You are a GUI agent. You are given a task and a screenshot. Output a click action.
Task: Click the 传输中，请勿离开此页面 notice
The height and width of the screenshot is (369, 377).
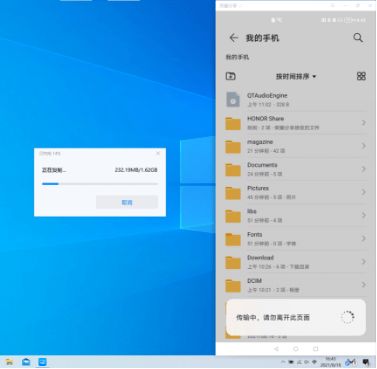pos(296,317)
